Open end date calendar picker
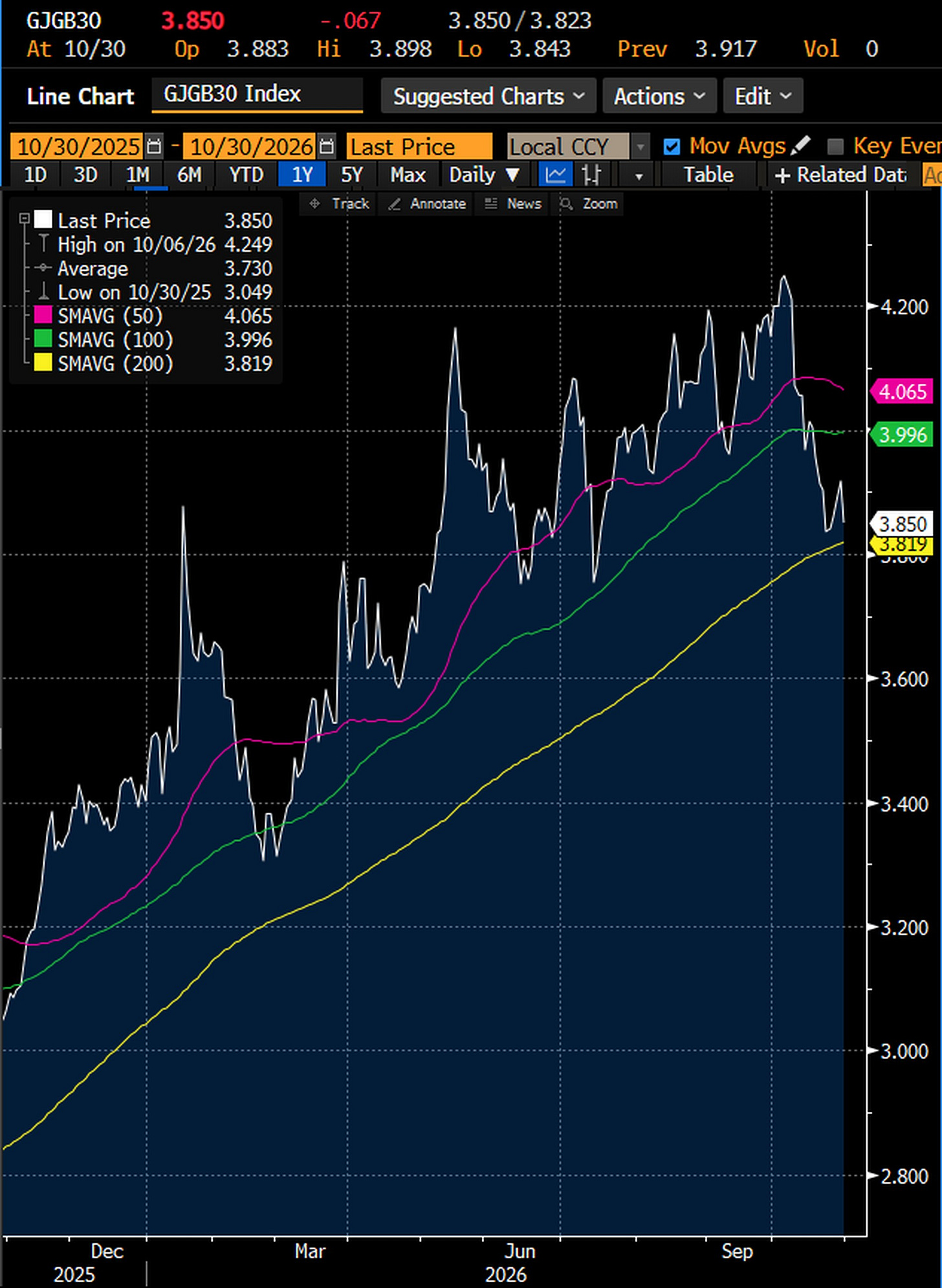This screenshot has width=942, height=1288. (327, 147)
